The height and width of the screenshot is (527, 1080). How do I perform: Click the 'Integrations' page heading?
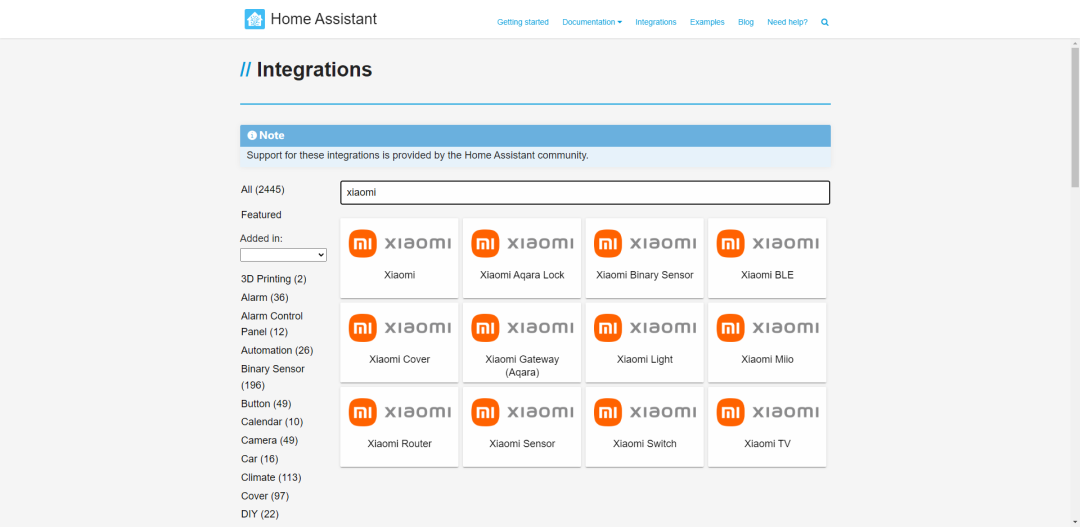314,70
